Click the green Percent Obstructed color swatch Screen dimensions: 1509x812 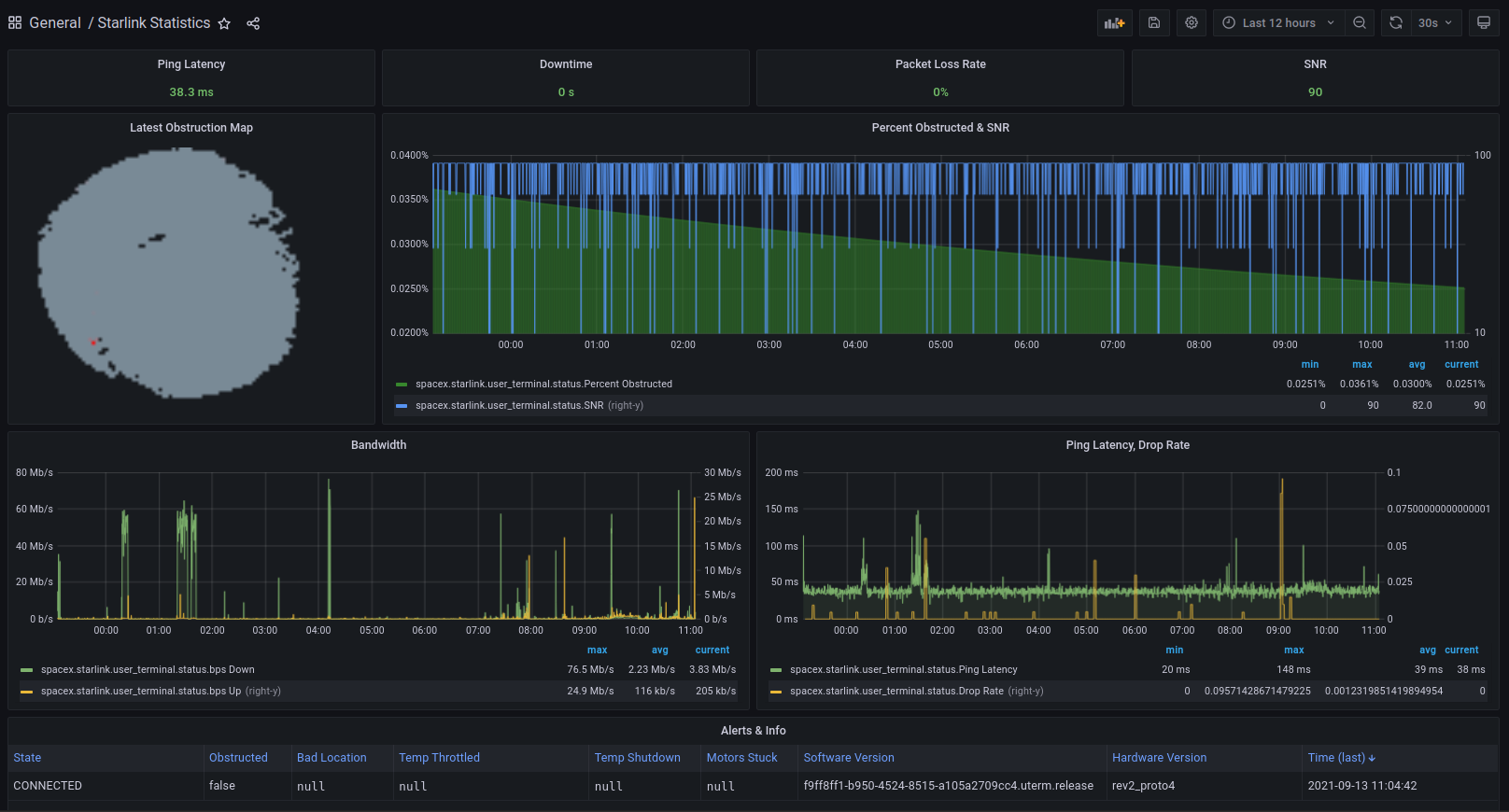(402, 385)
